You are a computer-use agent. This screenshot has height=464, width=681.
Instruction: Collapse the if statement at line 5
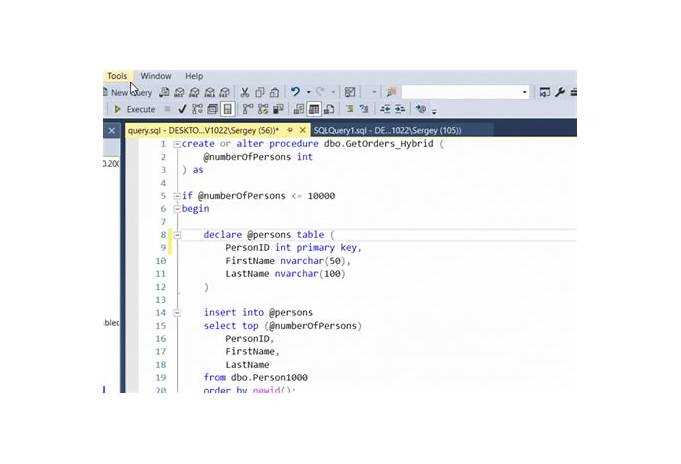click(x=177, y=196)
